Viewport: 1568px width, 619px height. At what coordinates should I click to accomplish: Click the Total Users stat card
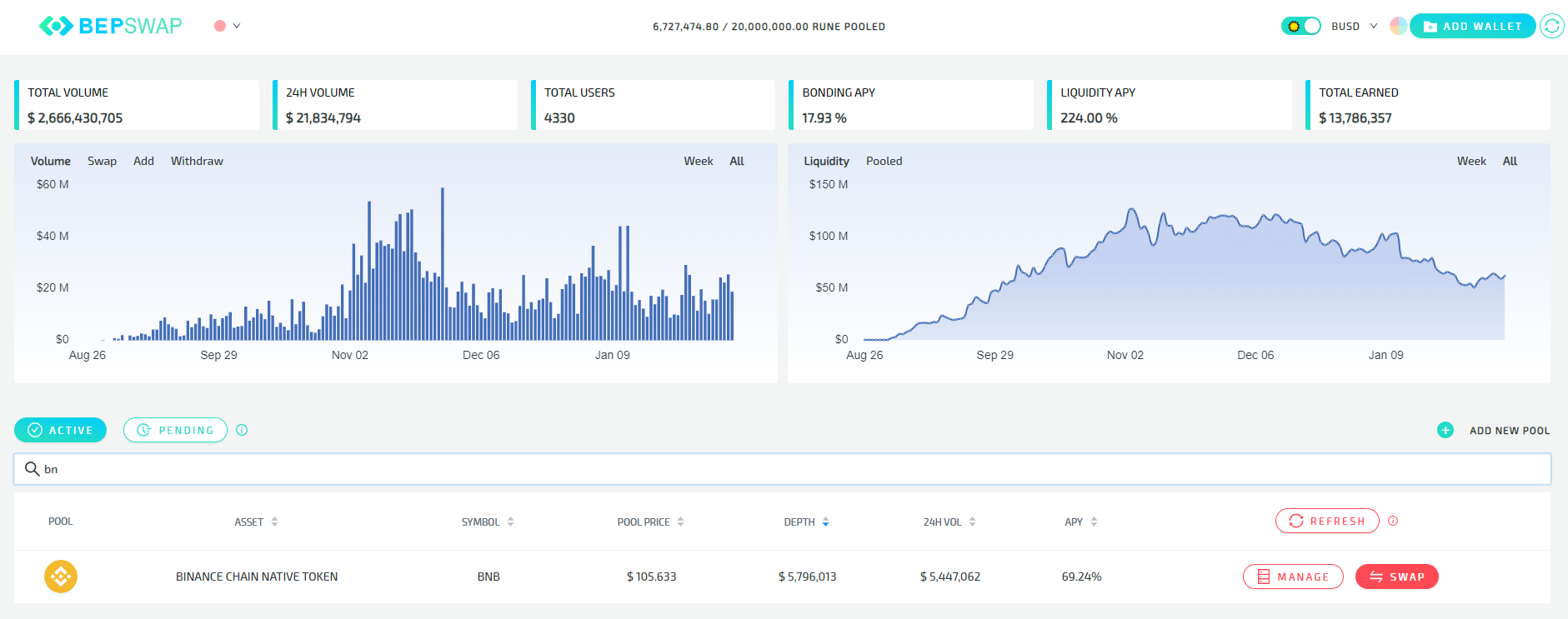click(653, 105)
